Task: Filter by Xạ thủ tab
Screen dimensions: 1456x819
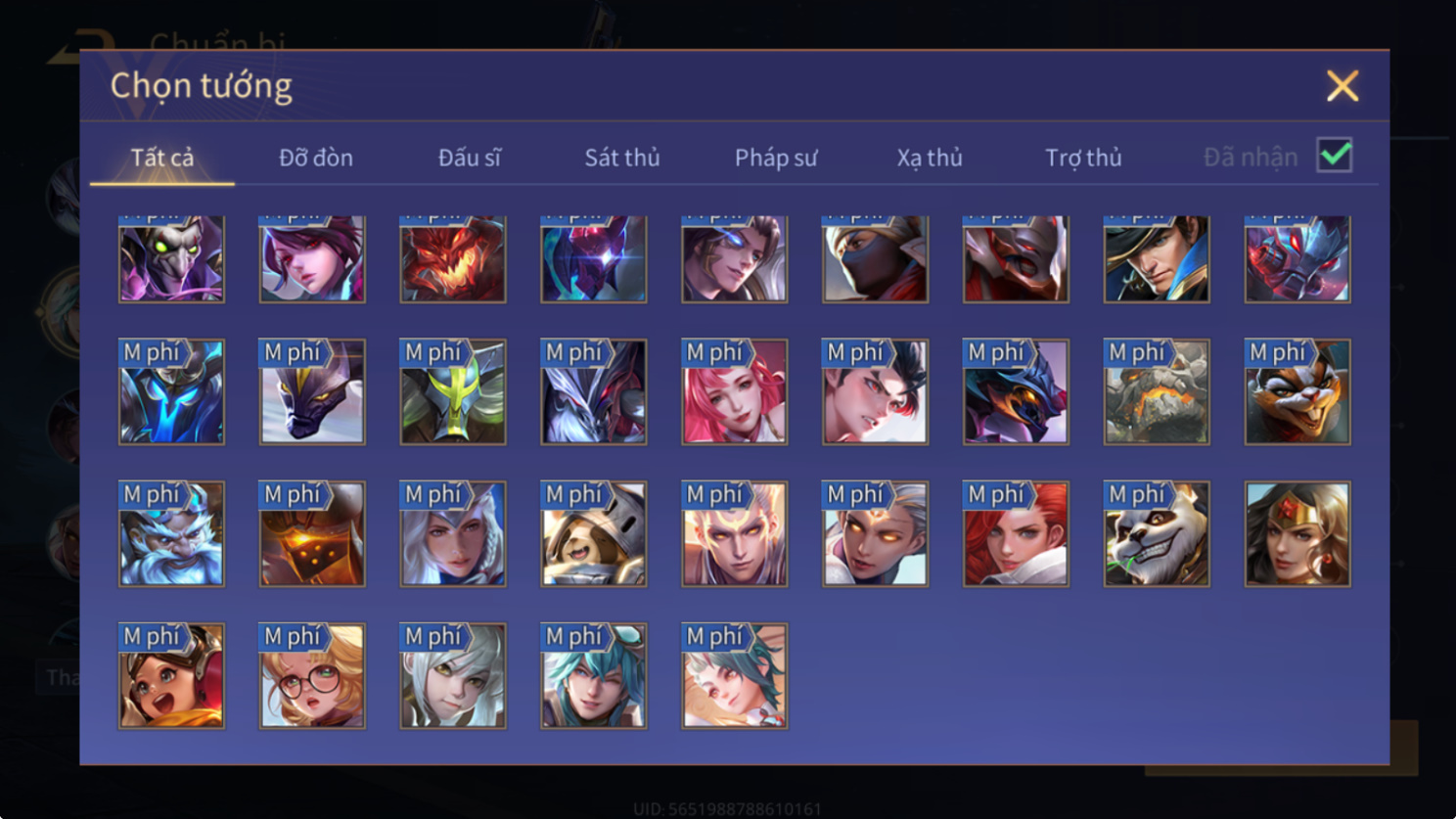Action: coord(930,158)
